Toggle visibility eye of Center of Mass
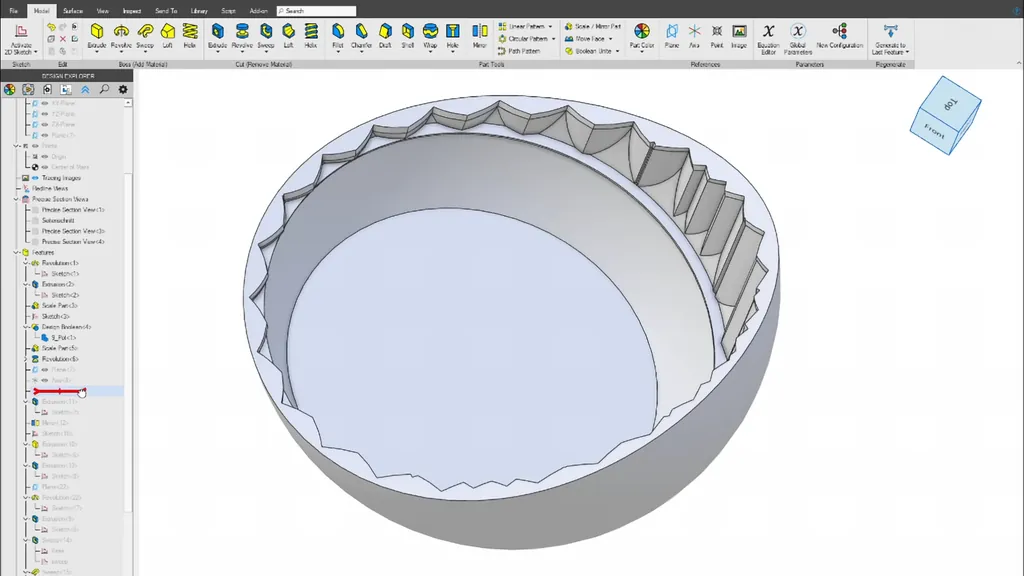This screenshot has width=1024, height=576. point(44,167)
